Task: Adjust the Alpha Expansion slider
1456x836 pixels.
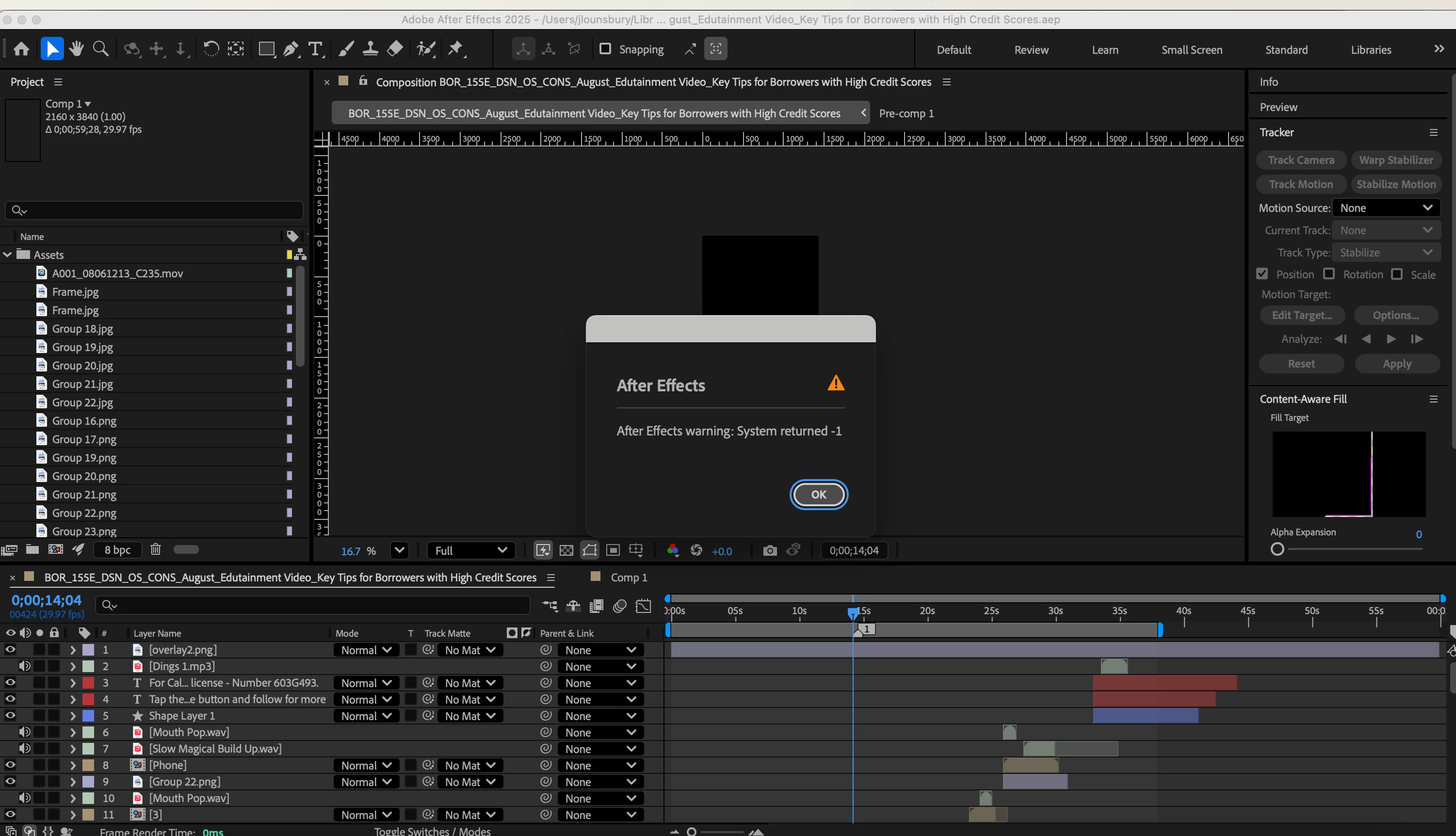Action: pos(1278,549)
